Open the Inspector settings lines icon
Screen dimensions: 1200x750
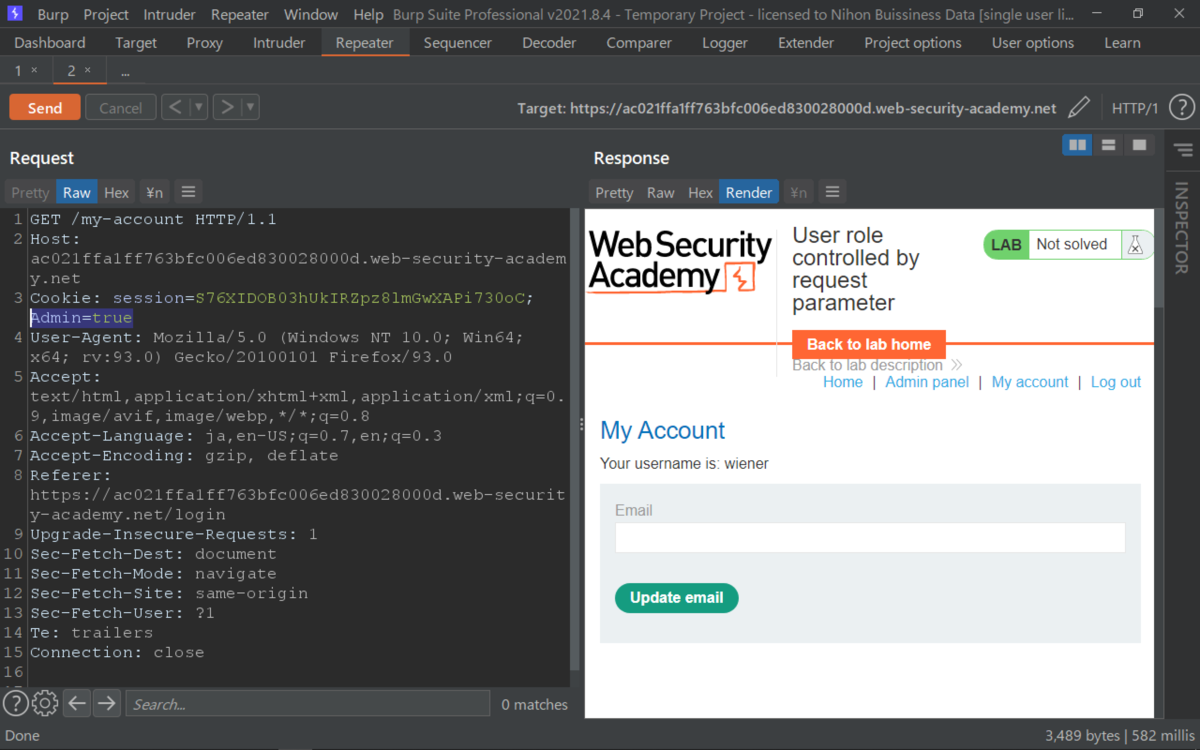click(x=1183, y=150)
